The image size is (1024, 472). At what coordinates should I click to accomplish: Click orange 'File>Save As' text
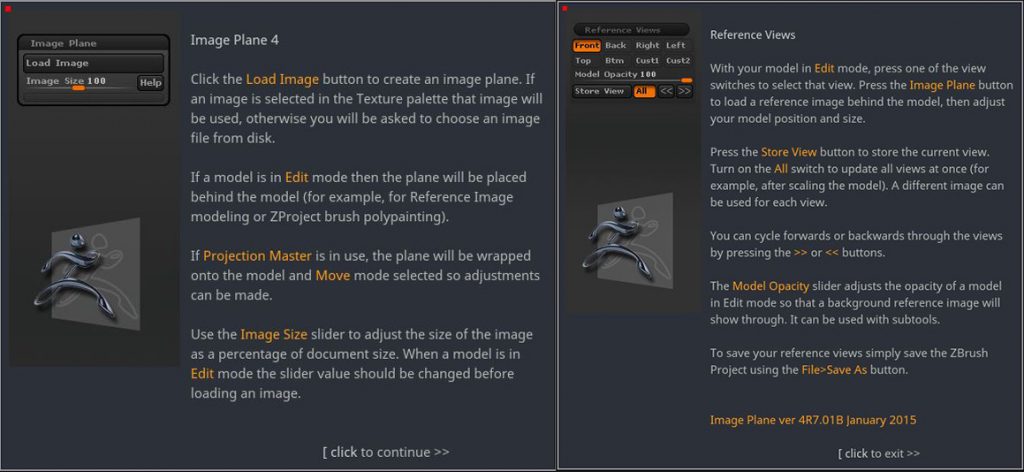(x=834, y=370)
